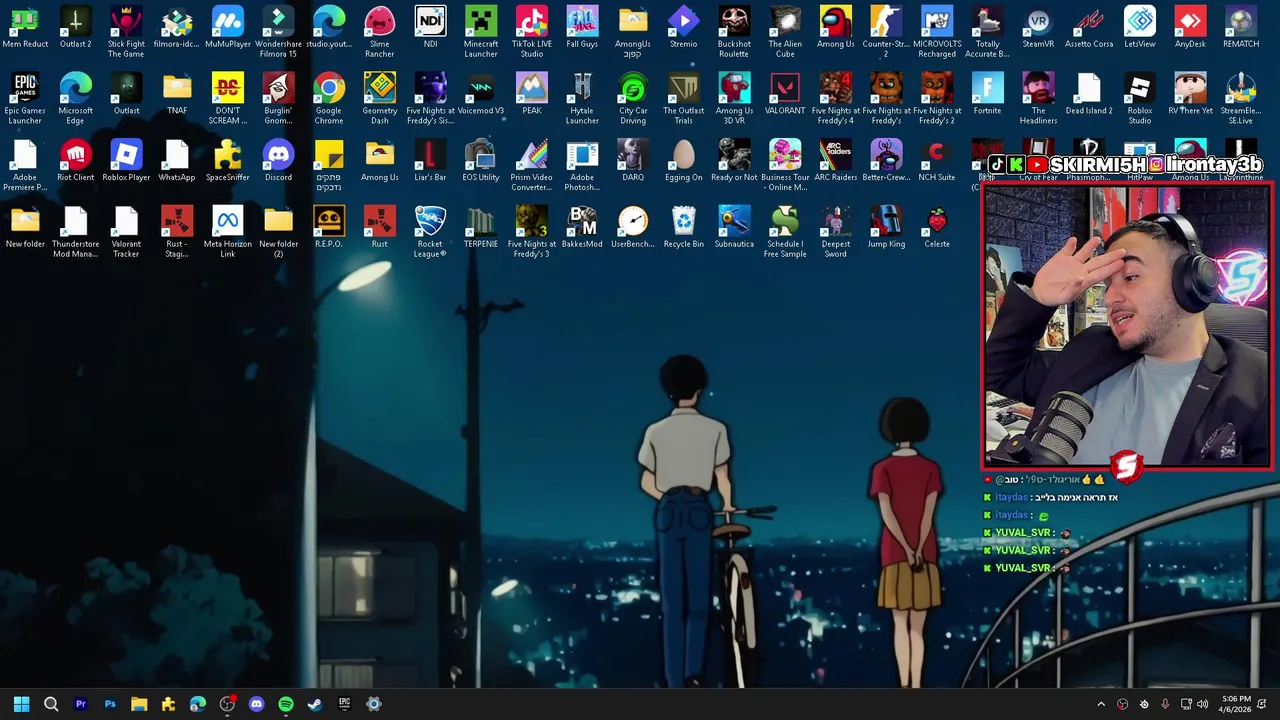Launch Discord from the desktop
The height and width of the screenshot is (720, 1280).
[x=278, y=162]
